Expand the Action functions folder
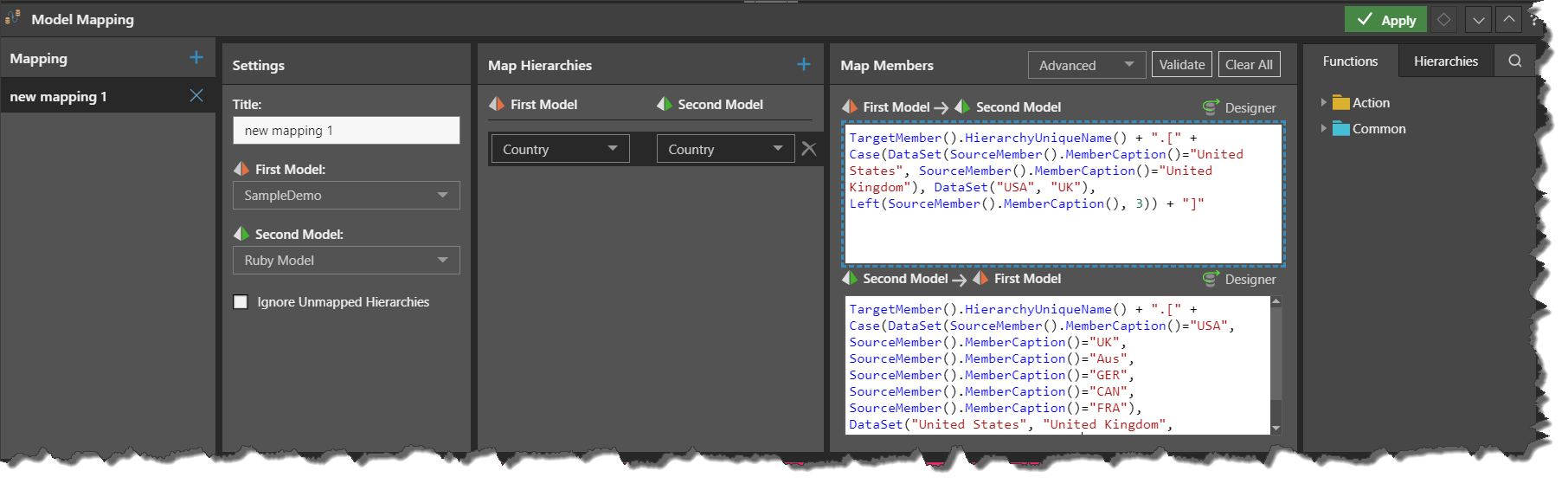This screenshot has height=484, width=1568. click(x=1323, y=103)
